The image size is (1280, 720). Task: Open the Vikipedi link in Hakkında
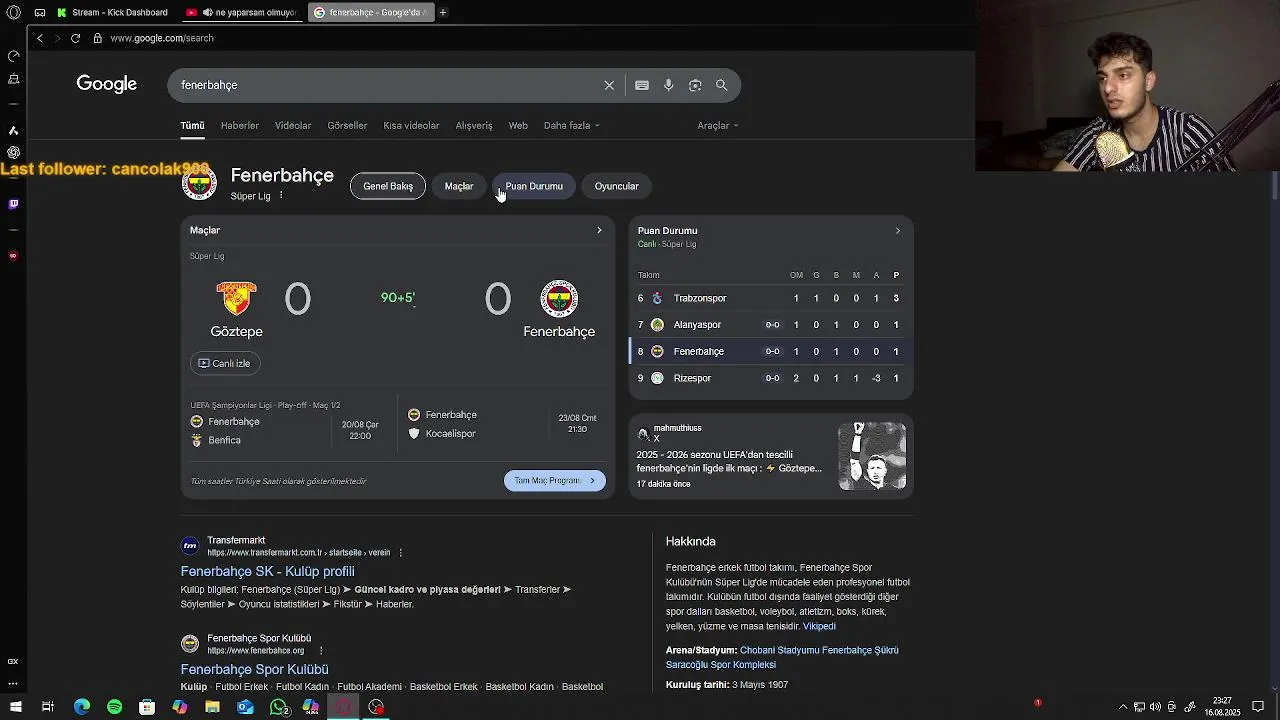click(819, 626)
